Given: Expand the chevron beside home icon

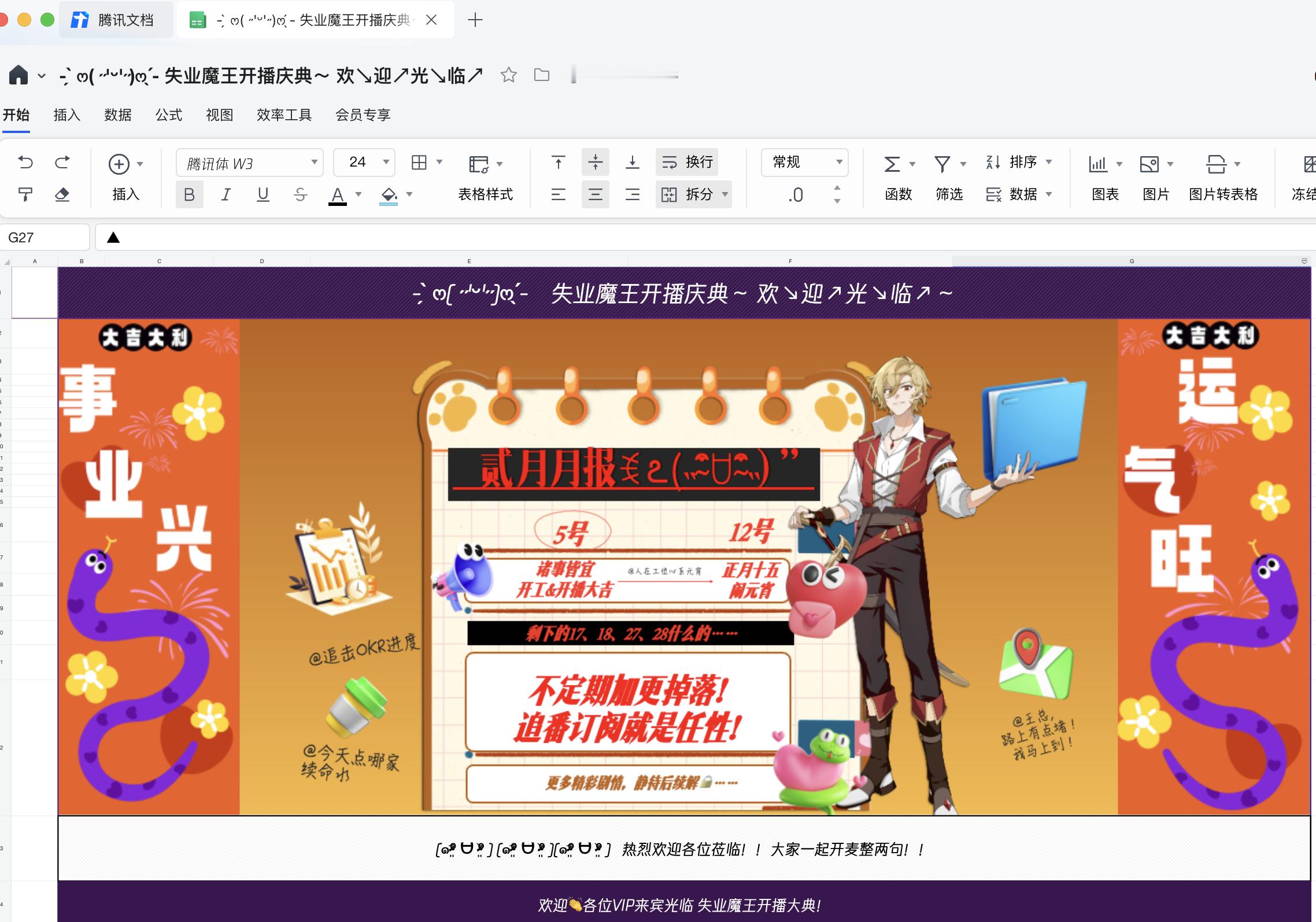Looking at the screenshot, I should pyautogui.click(x=42, y=76).
